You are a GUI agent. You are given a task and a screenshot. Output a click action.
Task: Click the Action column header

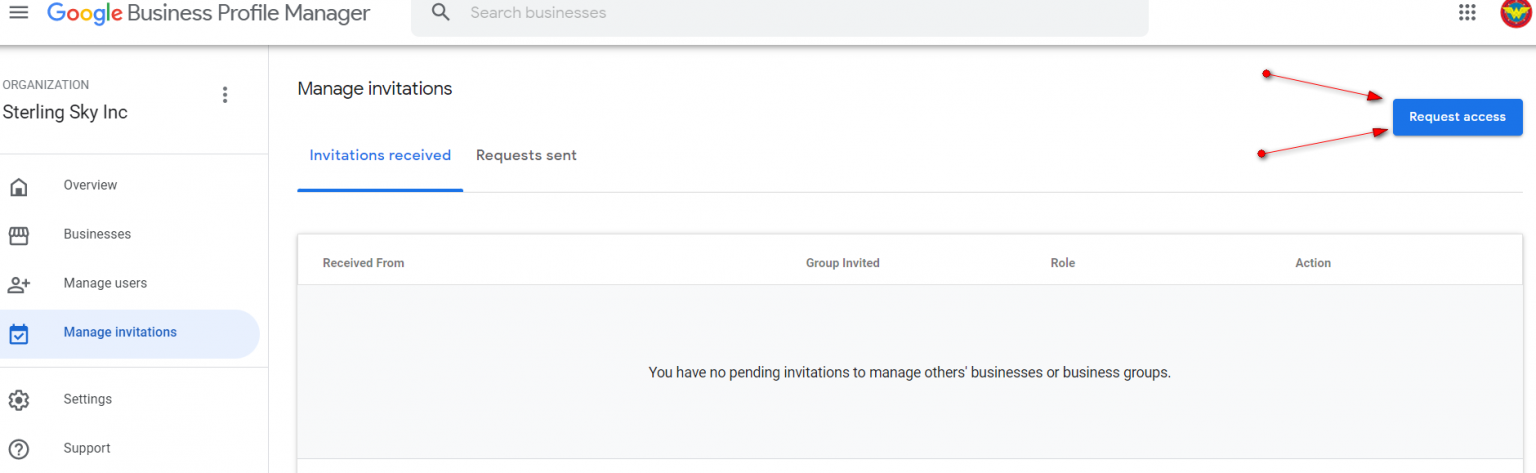pyautogui.click(x=1313, y=263)
